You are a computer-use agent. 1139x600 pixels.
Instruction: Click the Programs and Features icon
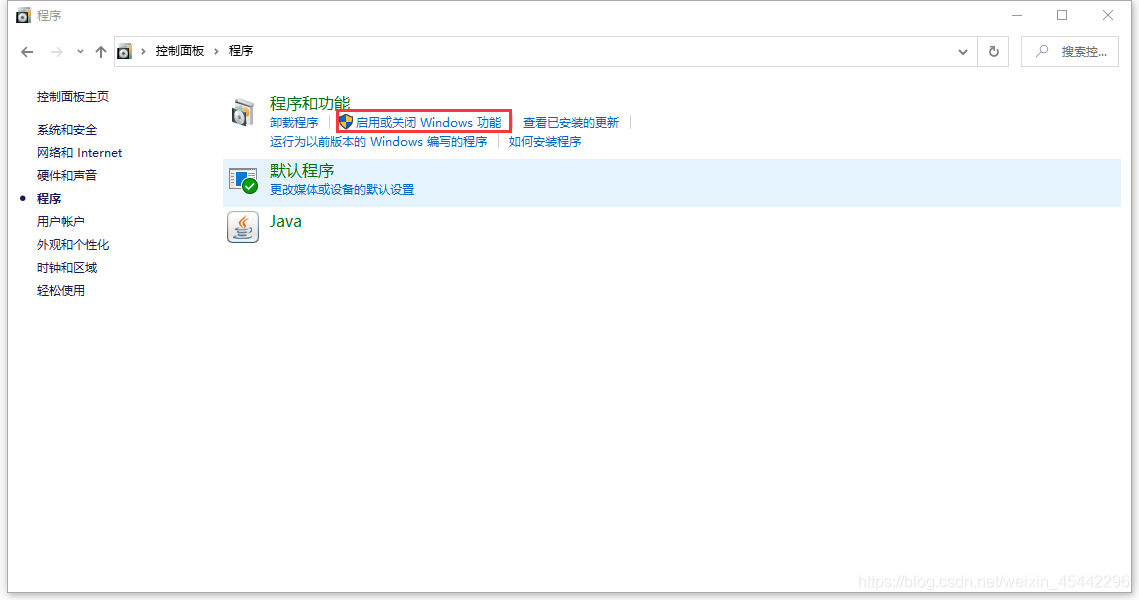point(243,112)
